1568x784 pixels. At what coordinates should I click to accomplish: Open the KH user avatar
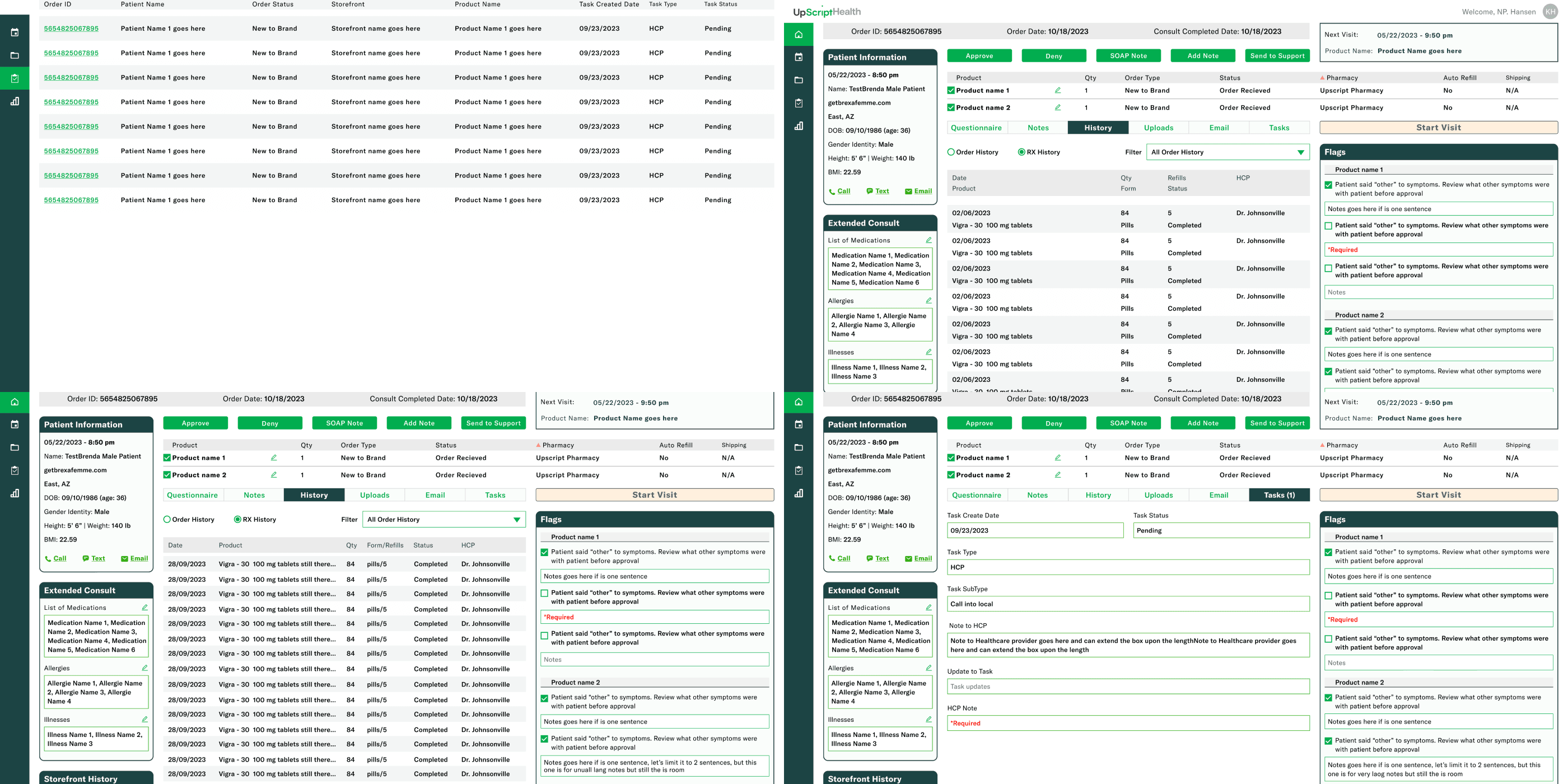(1550, 12)
